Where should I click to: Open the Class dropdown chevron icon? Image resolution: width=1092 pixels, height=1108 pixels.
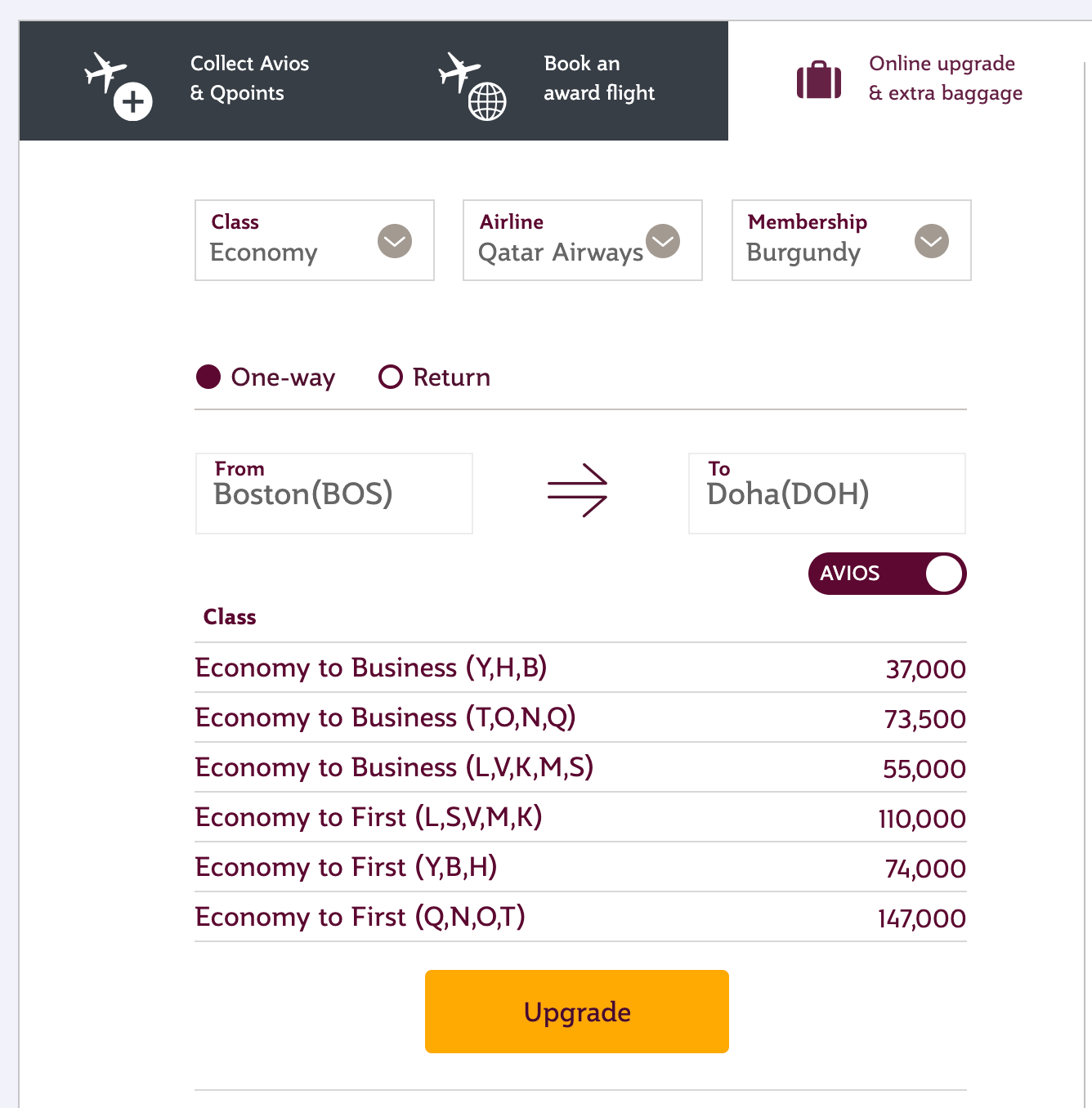[x=395, y=242]
